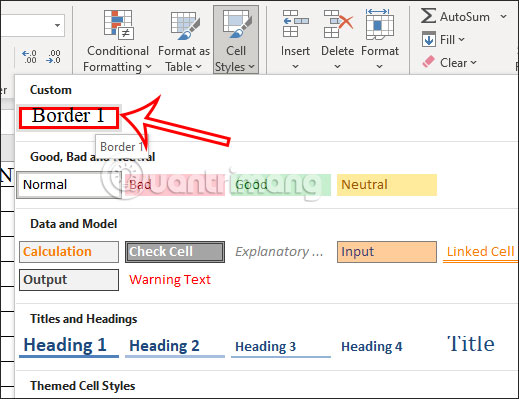This screenshot has height=399, width=519.
Task: Click the Increase Decimal icon
Action: (29, 57)
